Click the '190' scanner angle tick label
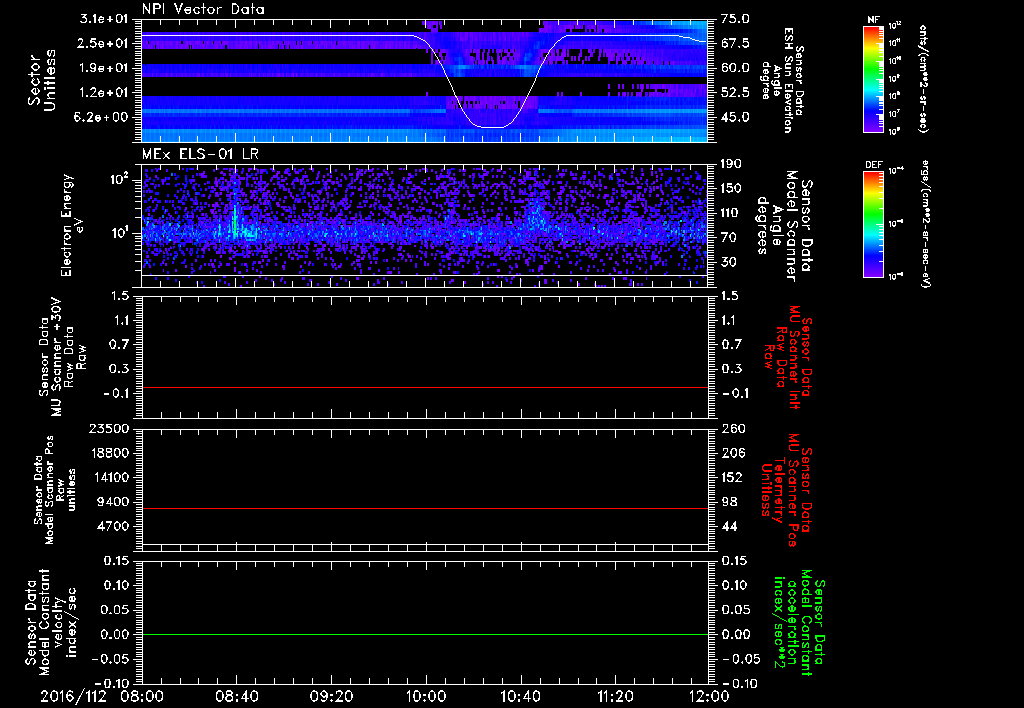The width and height of the screenshot is (1024, 708). 732,164
